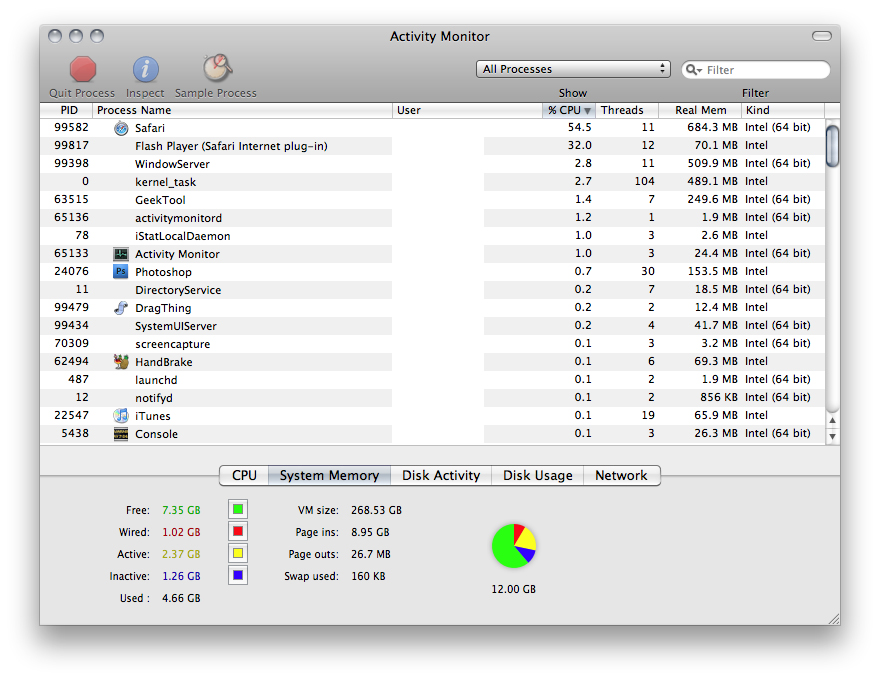880x680 pixels.
Task: Click the window resize grip icon
Action: pos(834,618)
